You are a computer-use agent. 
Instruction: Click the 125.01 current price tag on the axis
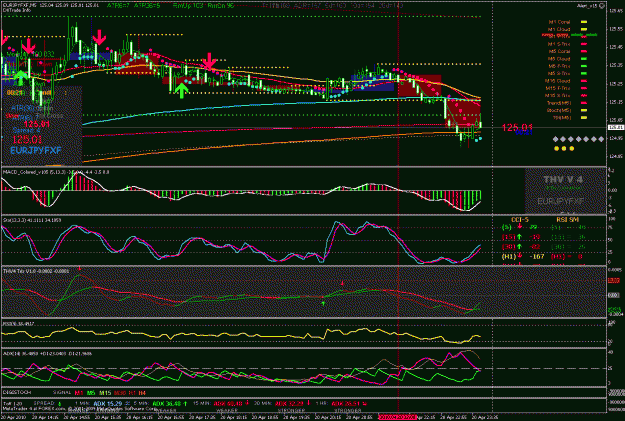click(x=616, y=128)
